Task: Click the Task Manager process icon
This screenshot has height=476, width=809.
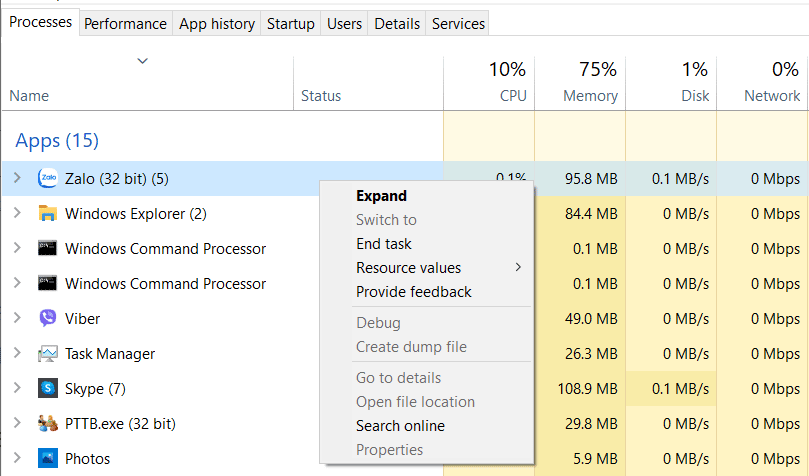Action: coord(47,354)
